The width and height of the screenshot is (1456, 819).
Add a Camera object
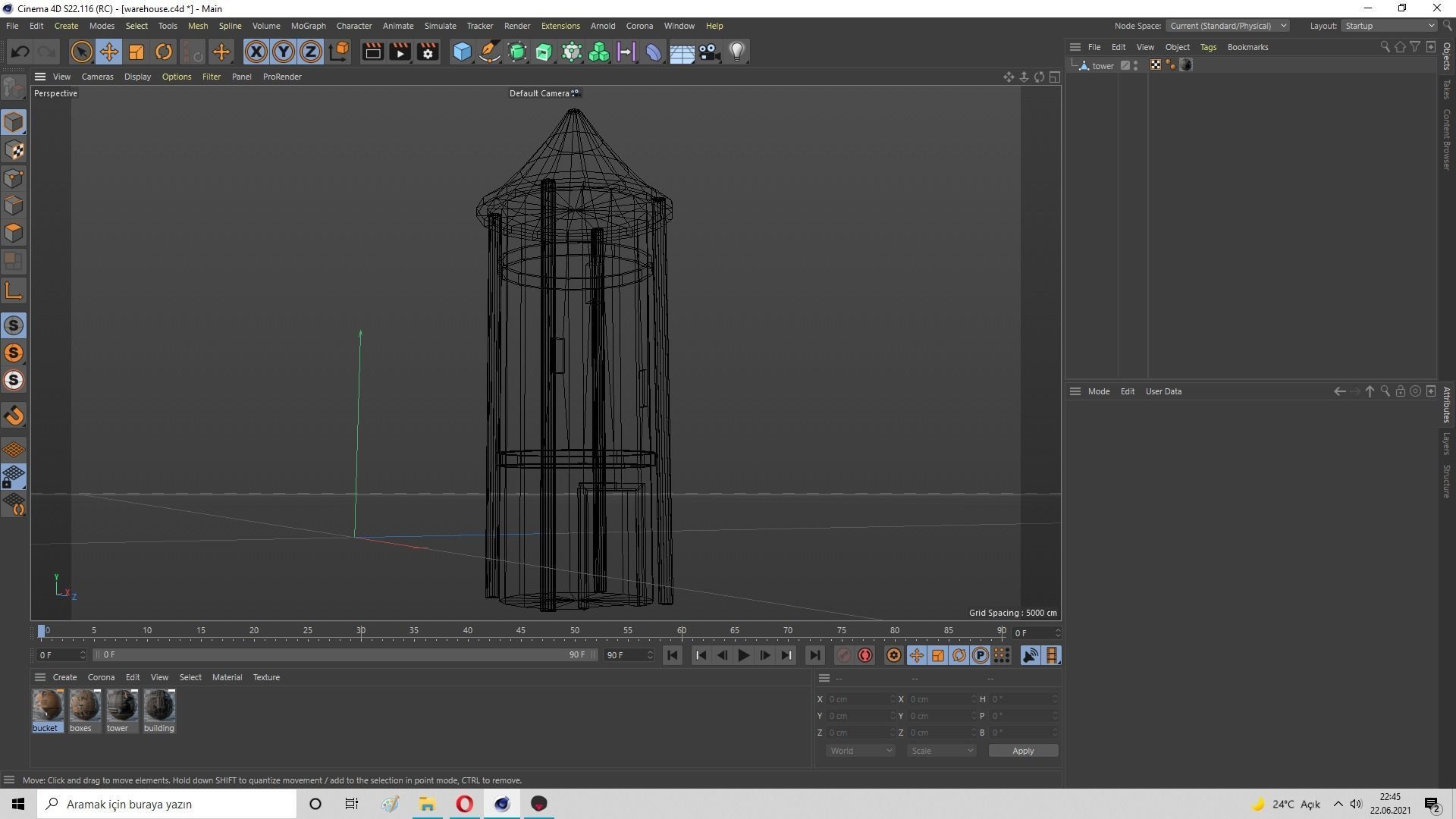[709, 52]
